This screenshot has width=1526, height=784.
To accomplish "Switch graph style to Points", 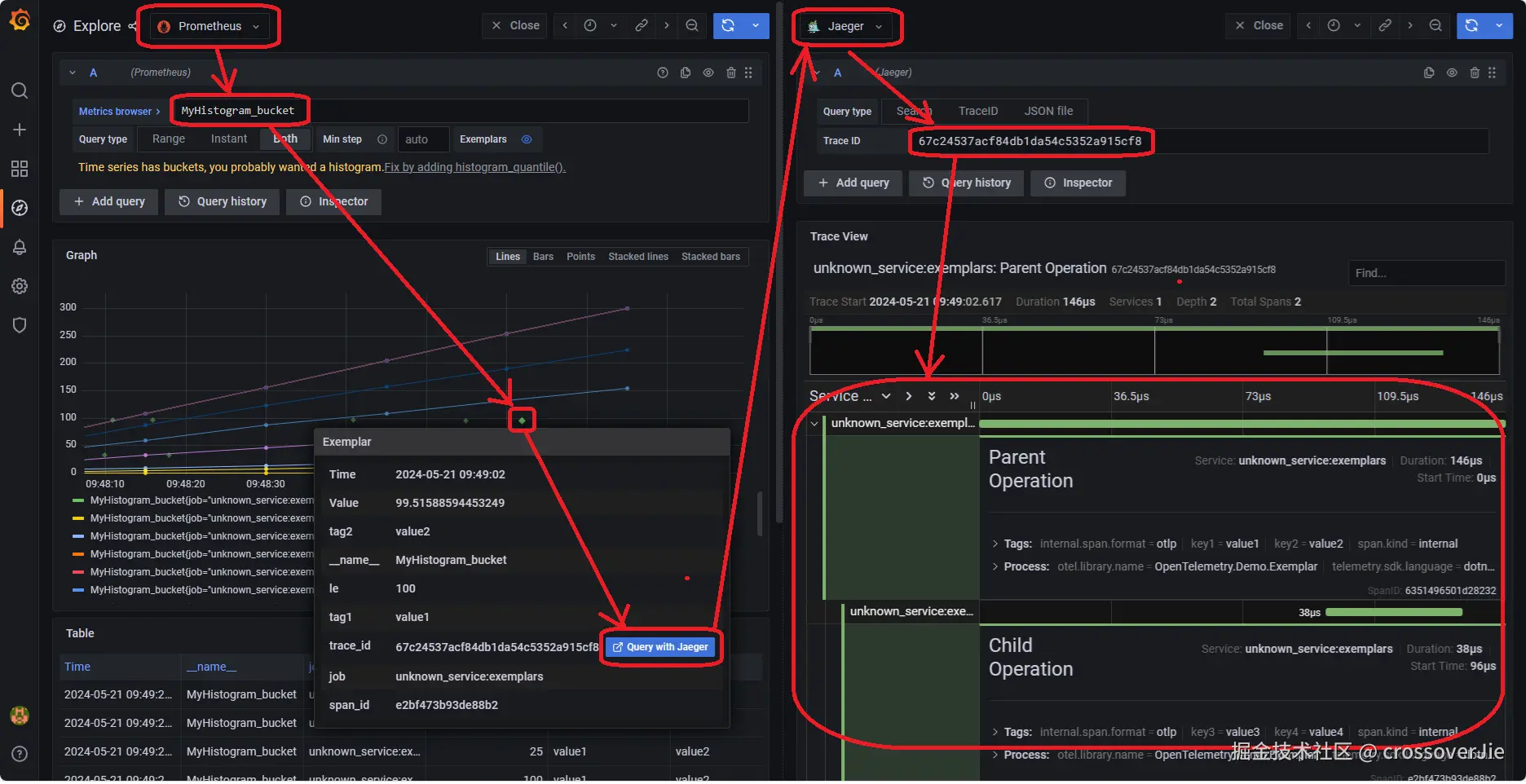I will tap(580, 257).
